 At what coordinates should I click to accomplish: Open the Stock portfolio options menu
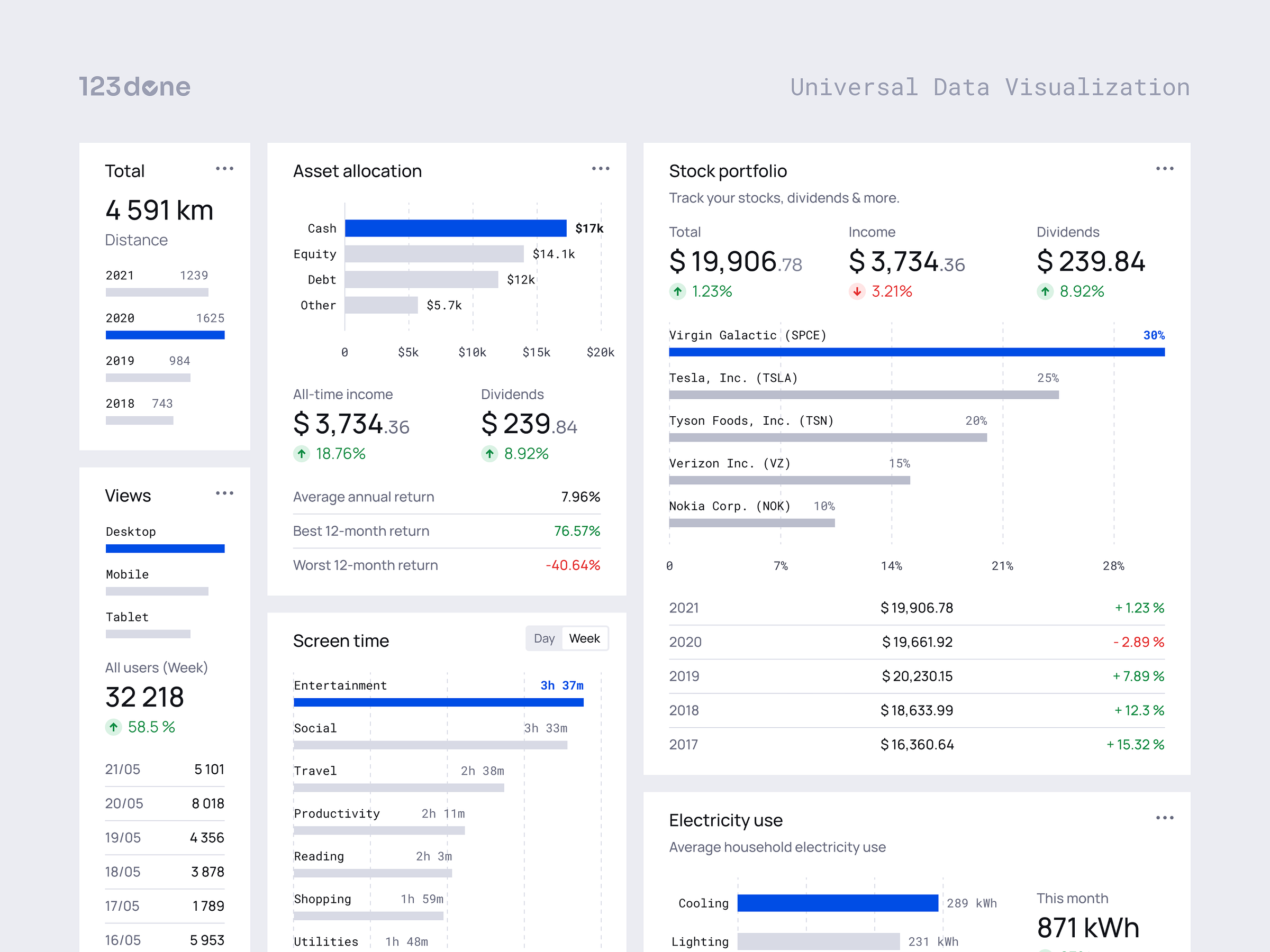pos(1165,168)
